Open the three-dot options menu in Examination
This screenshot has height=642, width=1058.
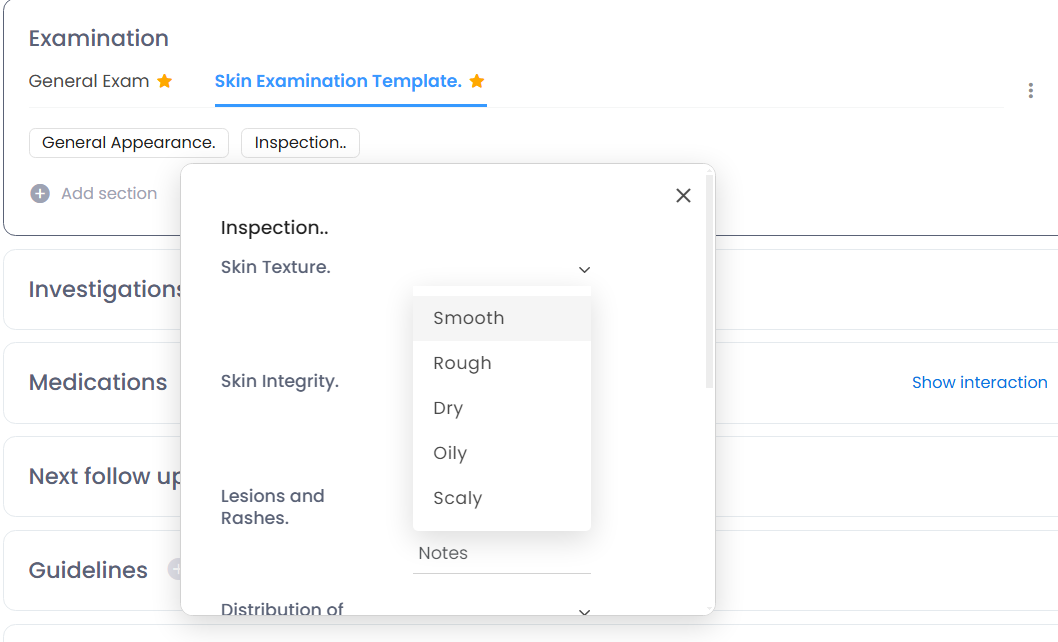click(x=1030, y=91)
